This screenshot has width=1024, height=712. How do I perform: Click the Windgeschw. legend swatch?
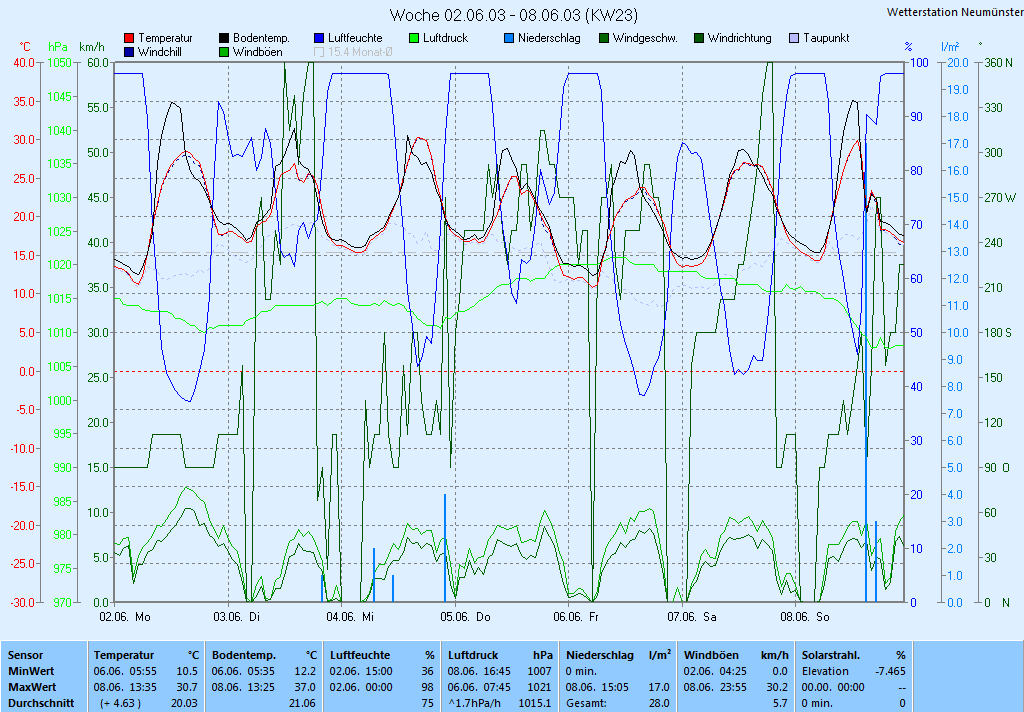(x=604, y=38)
